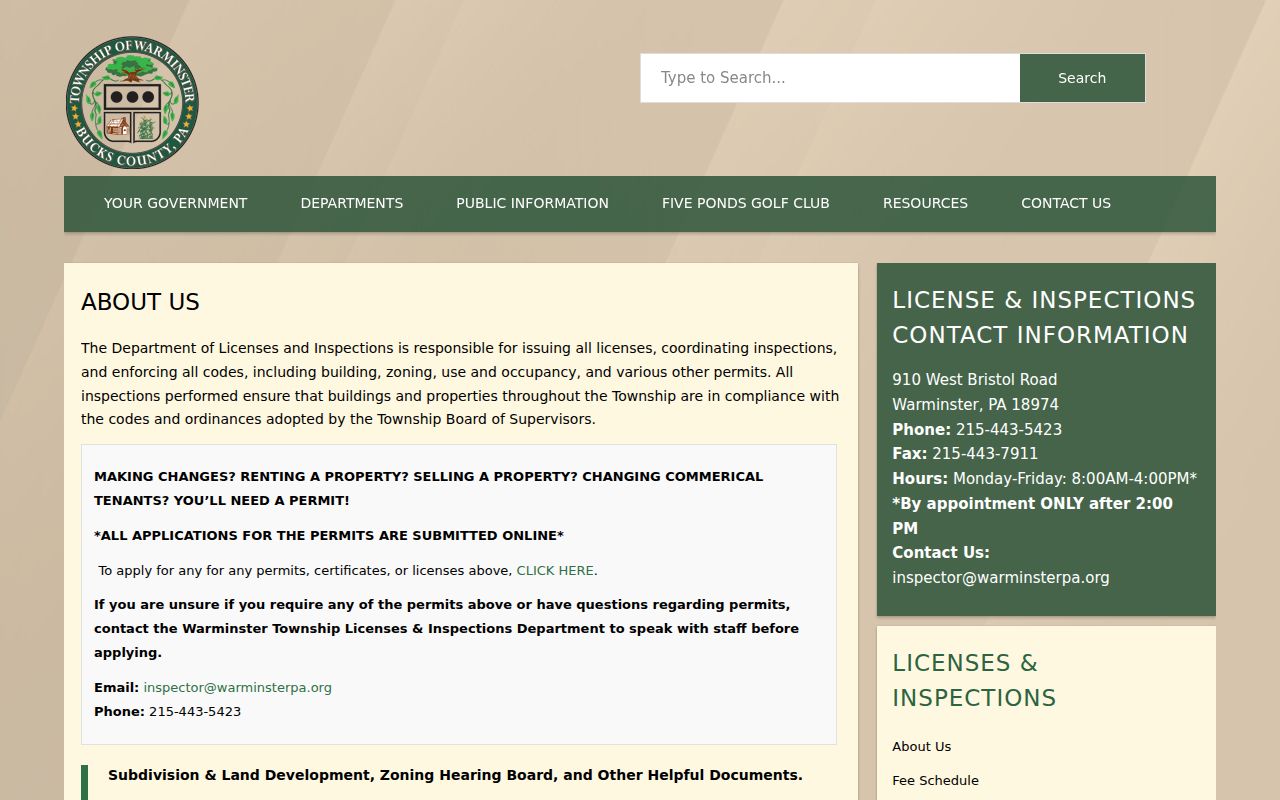Click the fax number 215-443-7911
Viewport: 1280px width, 800px height.
pyautogui.click(x=985, y=454)
